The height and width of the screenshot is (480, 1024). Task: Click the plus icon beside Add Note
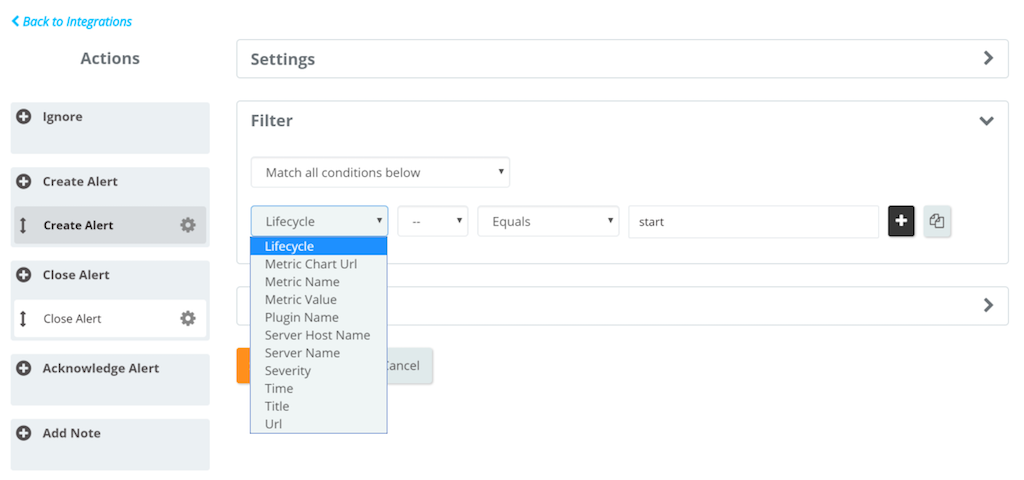click(24, 434)
